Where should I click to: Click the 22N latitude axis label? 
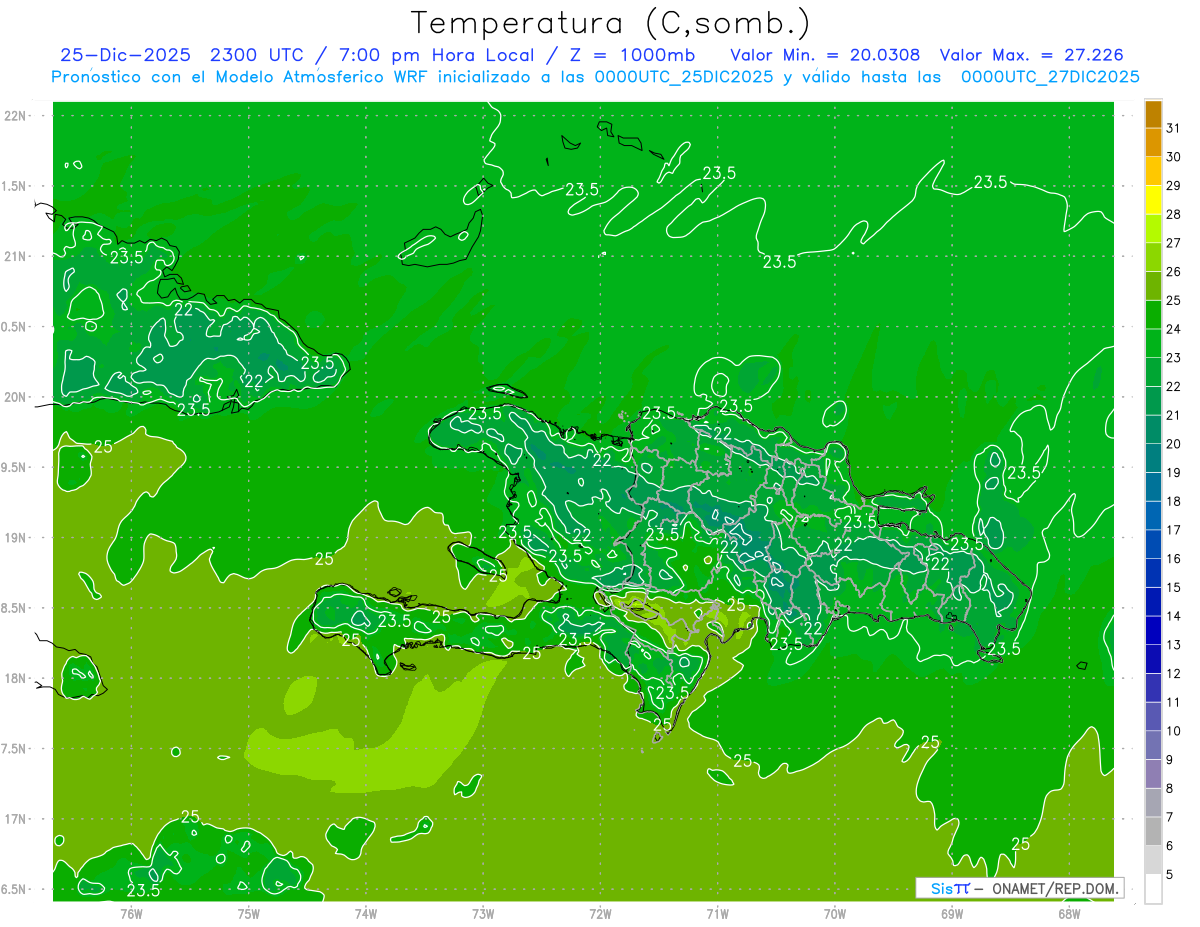pos(16,116)
